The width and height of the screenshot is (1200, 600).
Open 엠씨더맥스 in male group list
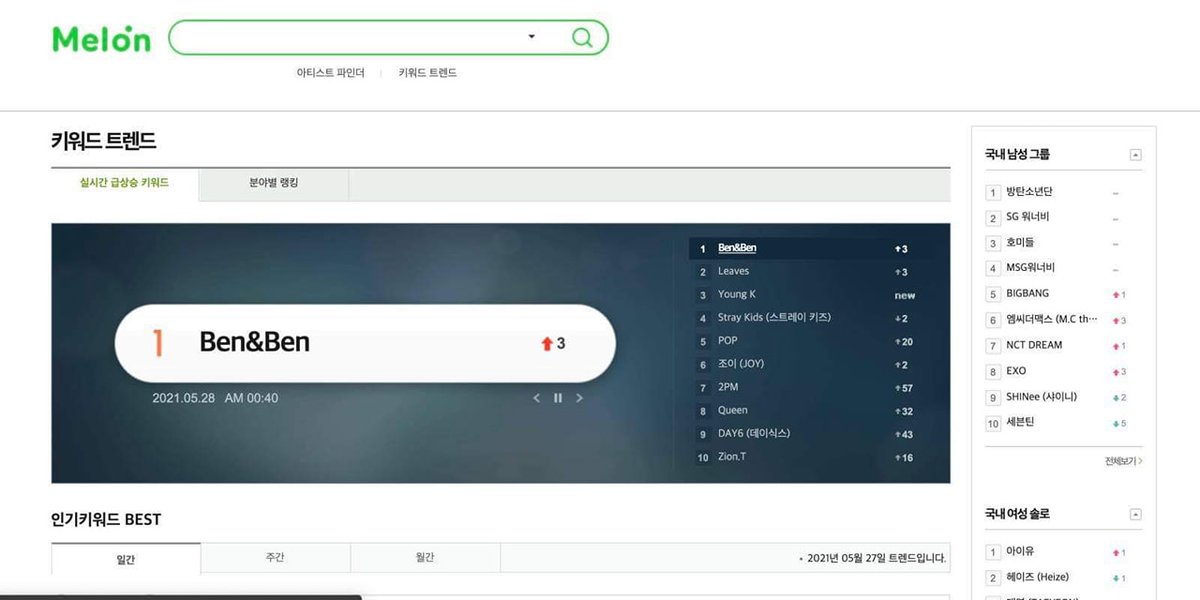coord(1052,319)
